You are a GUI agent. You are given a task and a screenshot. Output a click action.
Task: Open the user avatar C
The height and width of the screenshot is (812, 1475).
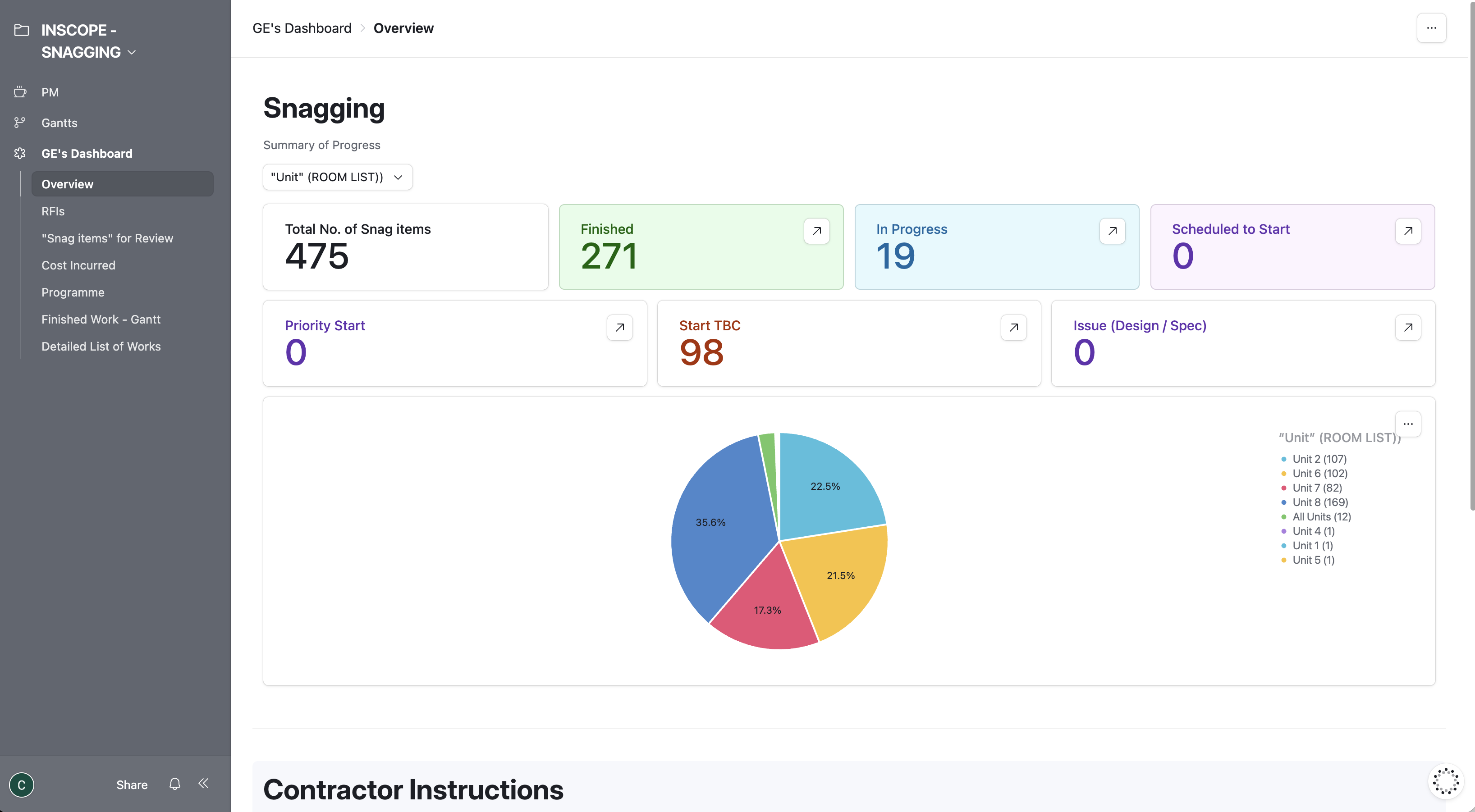[22, 785]
